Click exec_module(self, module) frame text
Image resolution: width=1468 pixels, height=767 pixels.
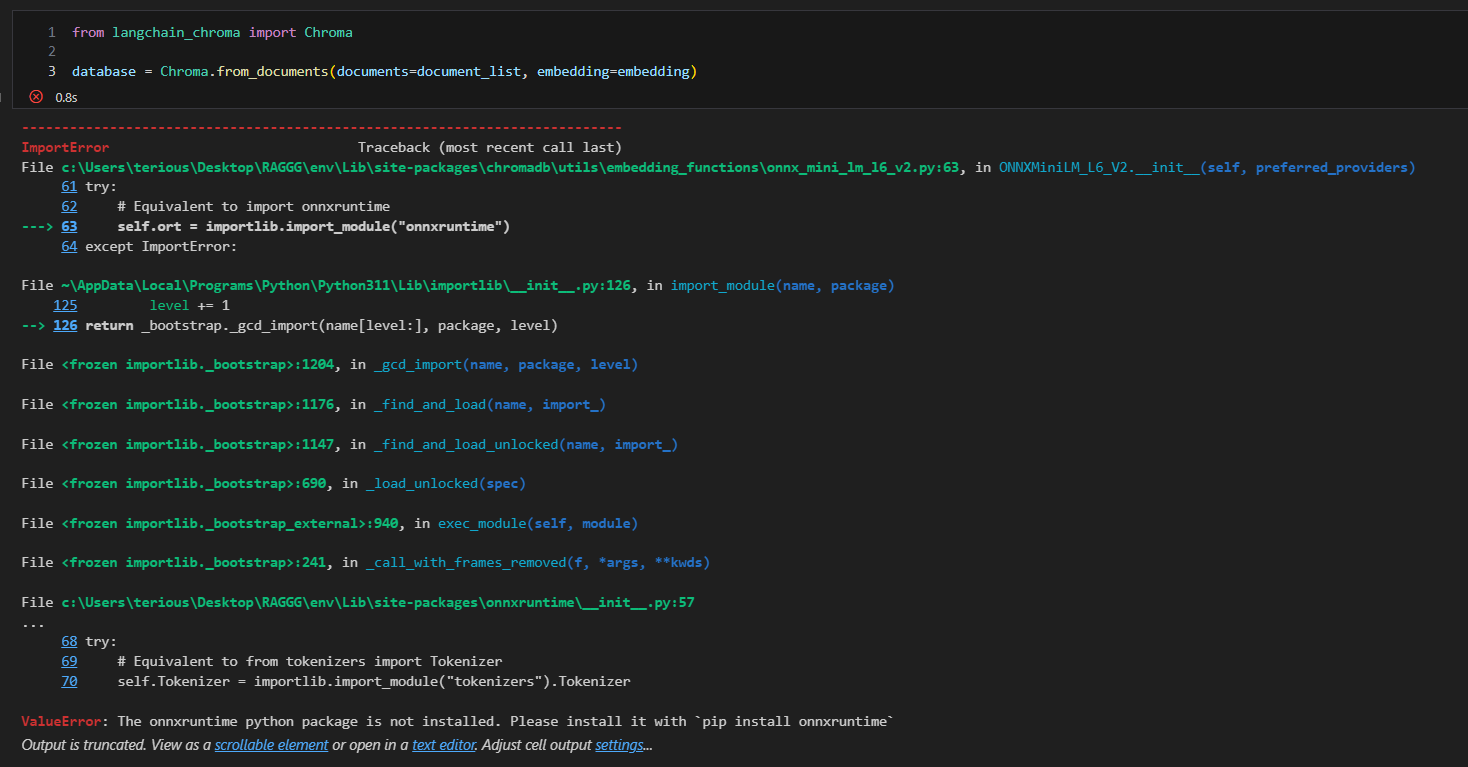538,523
